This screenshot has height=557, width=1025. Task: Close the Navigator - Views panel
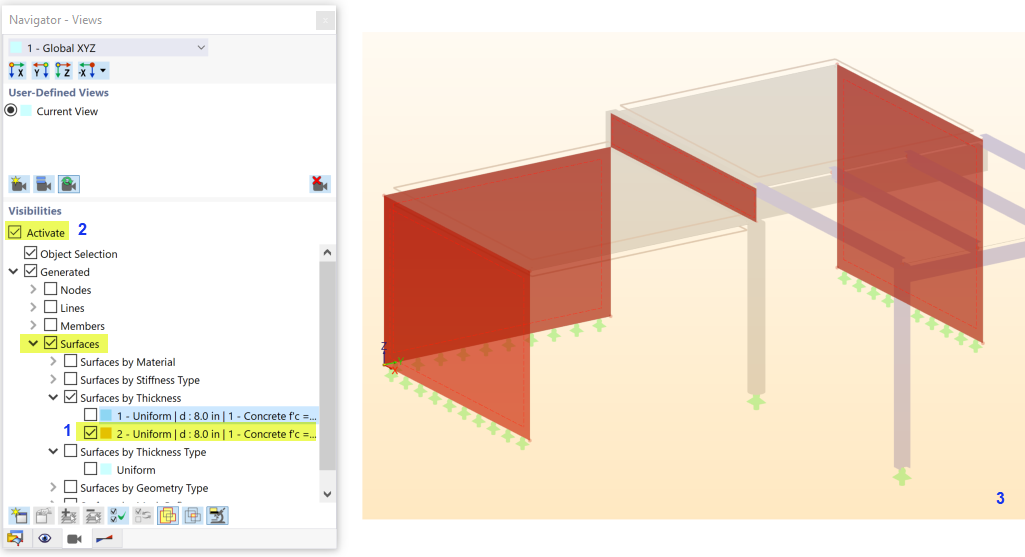pyautogui.click(x=325, y=21)
